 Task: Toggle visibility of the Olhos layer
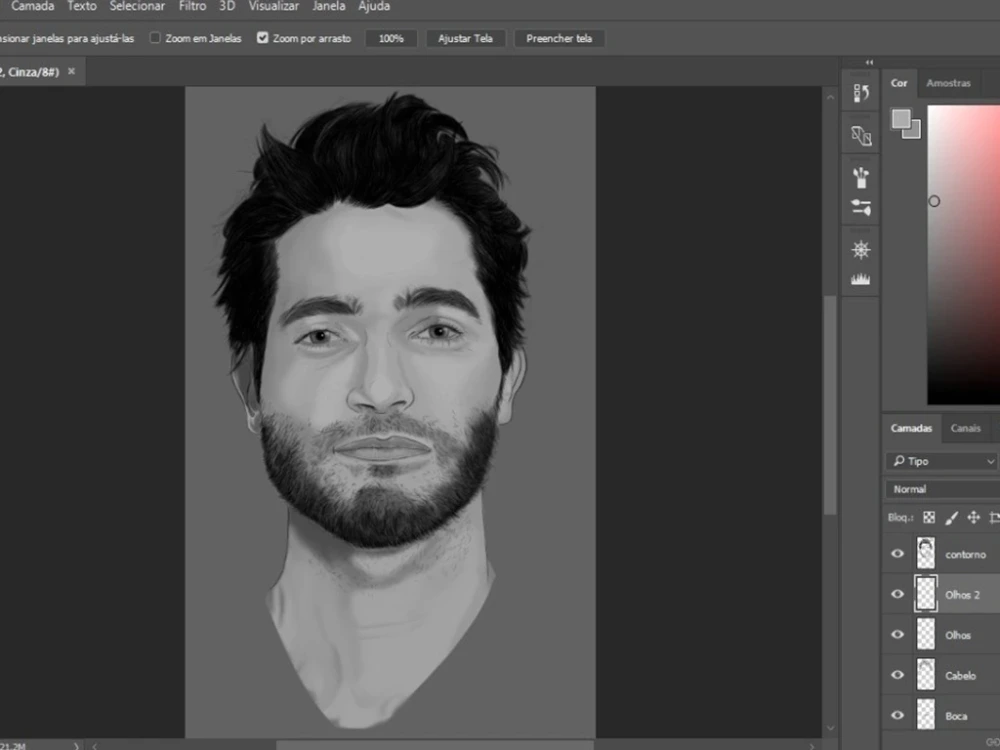tap(897, 635)
